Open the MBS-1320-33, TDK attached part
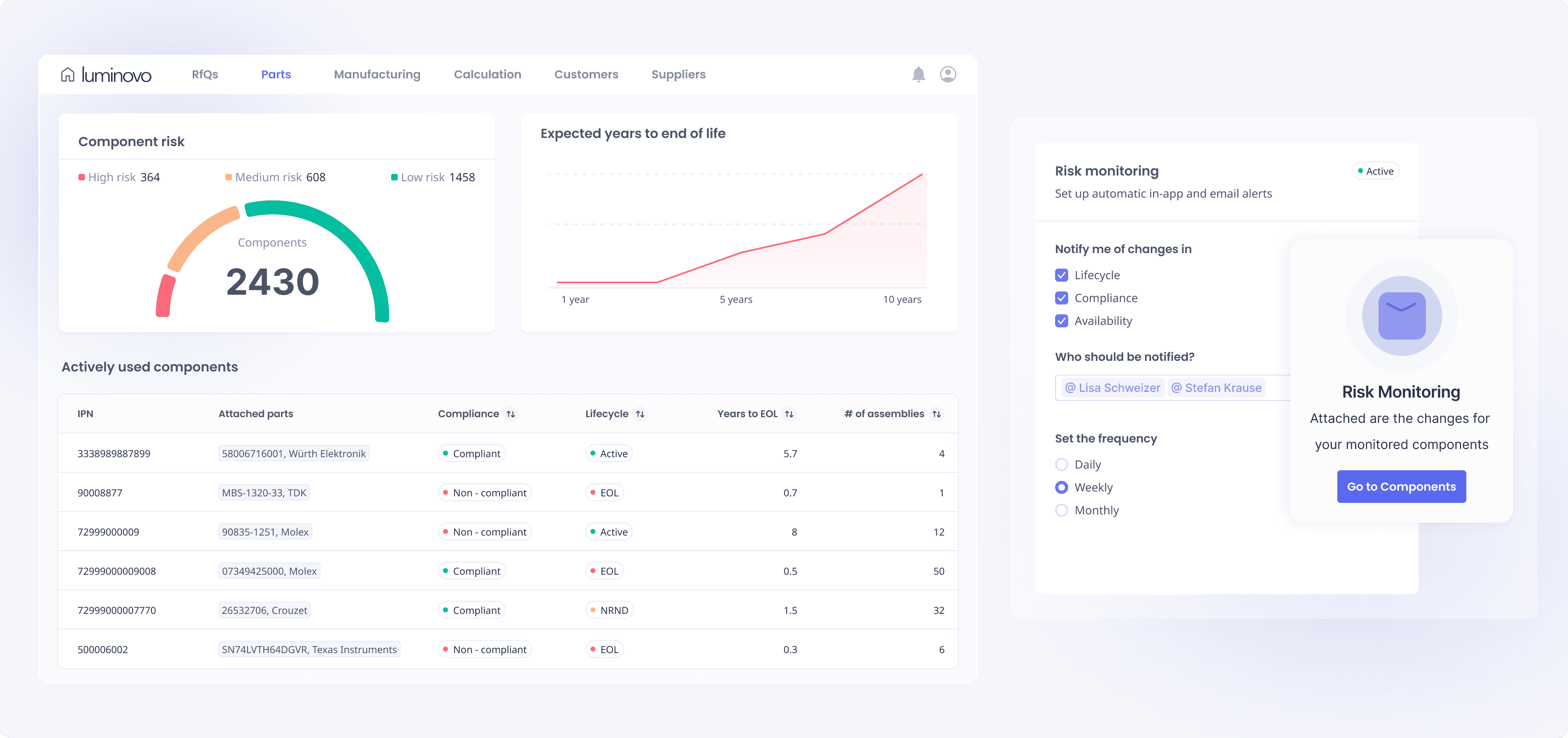The width and height of the screenshot is (1568, 738). coord(263,493)
